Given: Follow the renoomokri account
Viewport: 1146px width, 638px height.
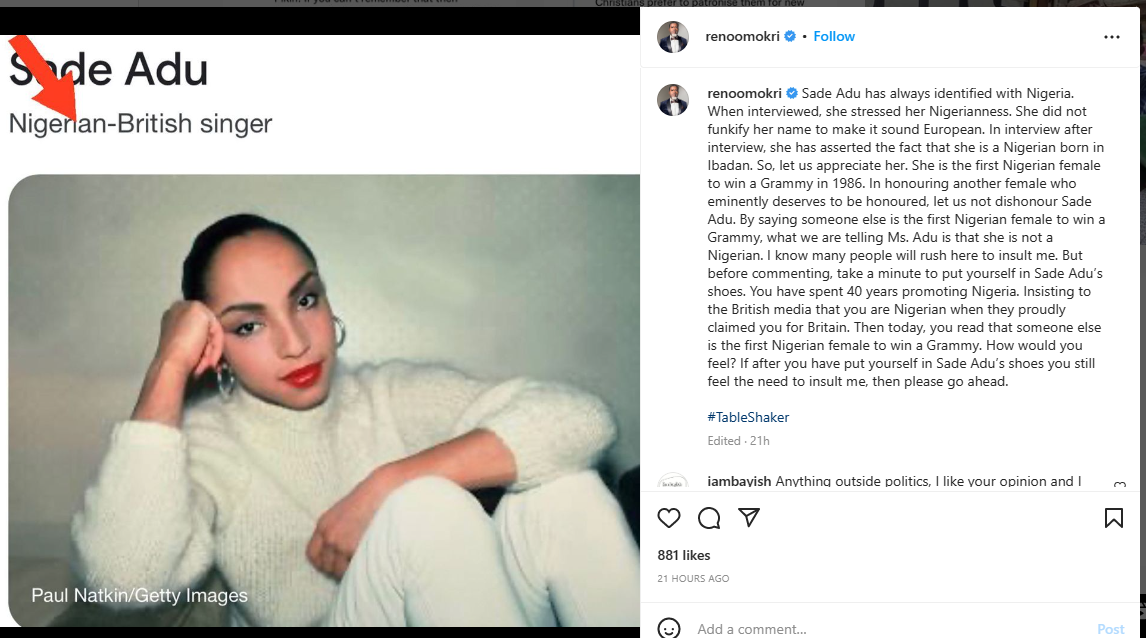Looking at the screenshot, I should coord(834,37).
